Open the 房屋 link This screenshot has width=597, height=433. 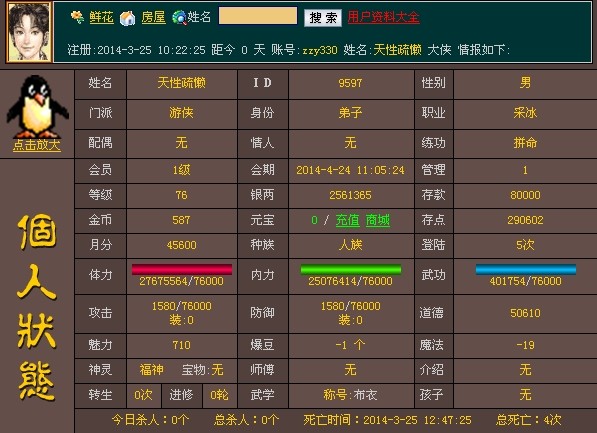click(x=153, y=17)
